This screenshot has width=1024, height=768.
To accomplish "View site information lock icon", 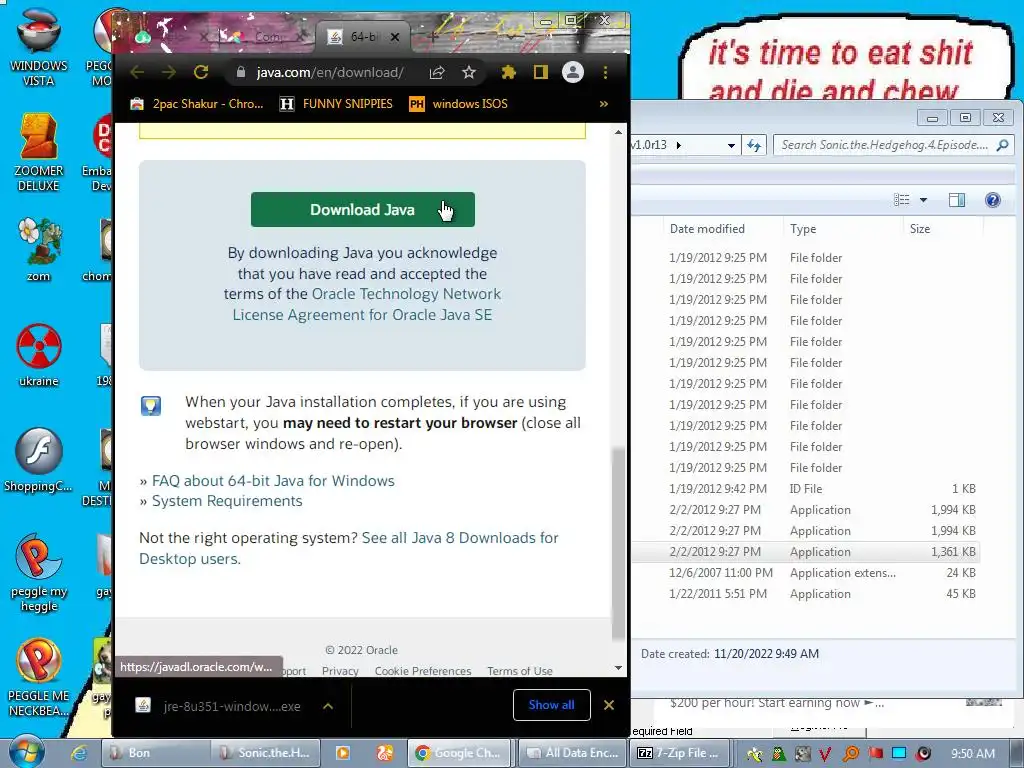I will click(x=240, y=72).
